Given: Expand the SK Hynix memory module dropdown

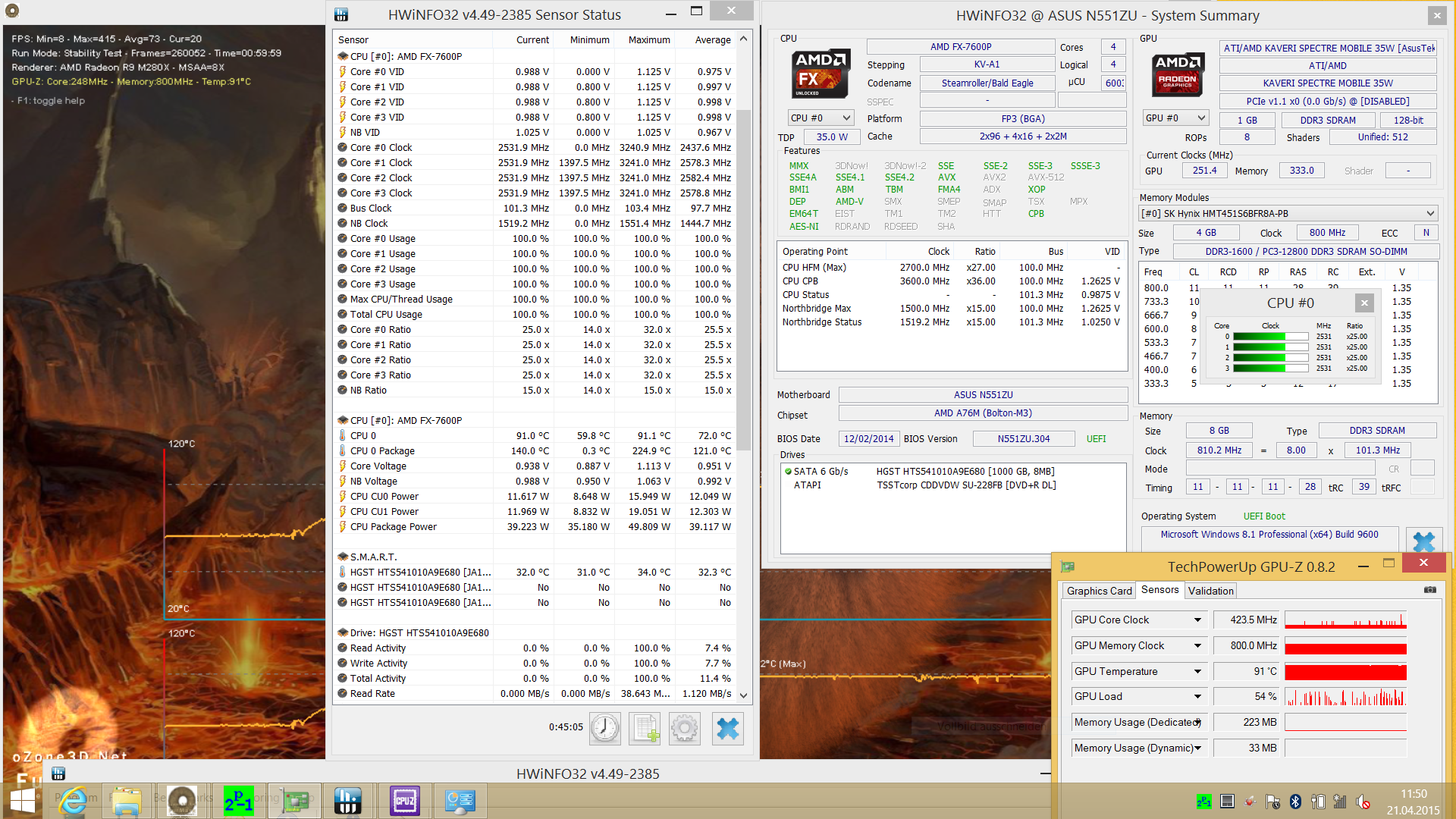Looking at the screenshot, I should tap(1429, 214).
